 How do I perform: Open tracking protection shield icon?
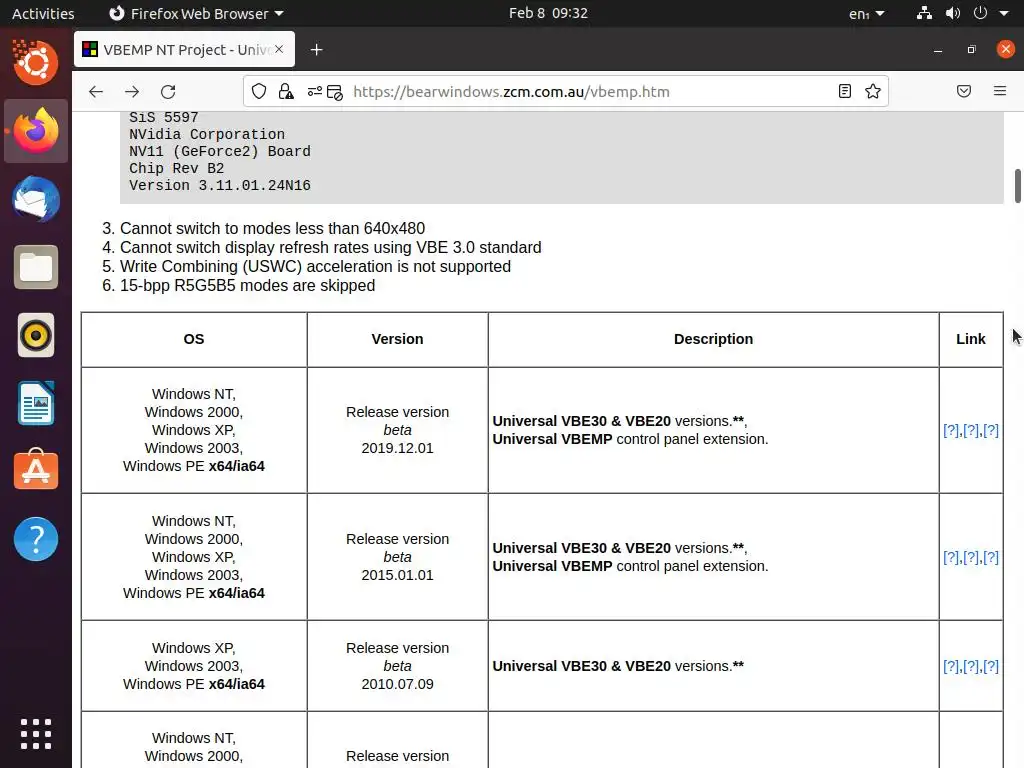point(259,91)
